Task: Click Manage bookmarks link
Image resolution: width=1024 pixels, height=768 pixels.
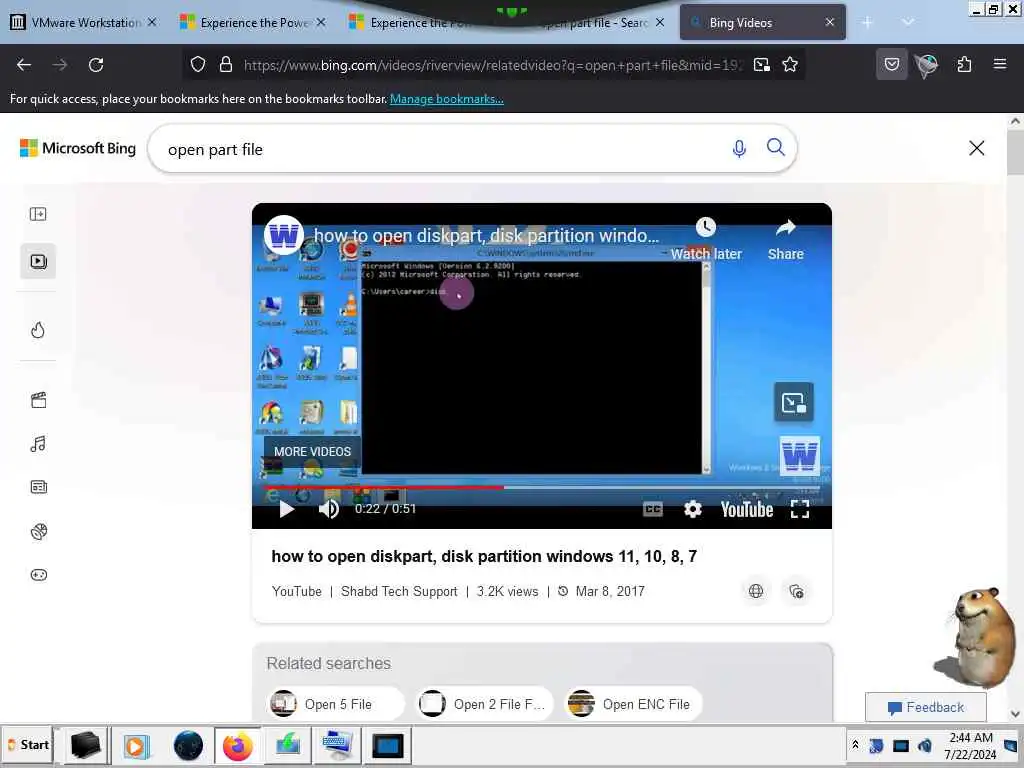Action: click(x=447, y=99)
